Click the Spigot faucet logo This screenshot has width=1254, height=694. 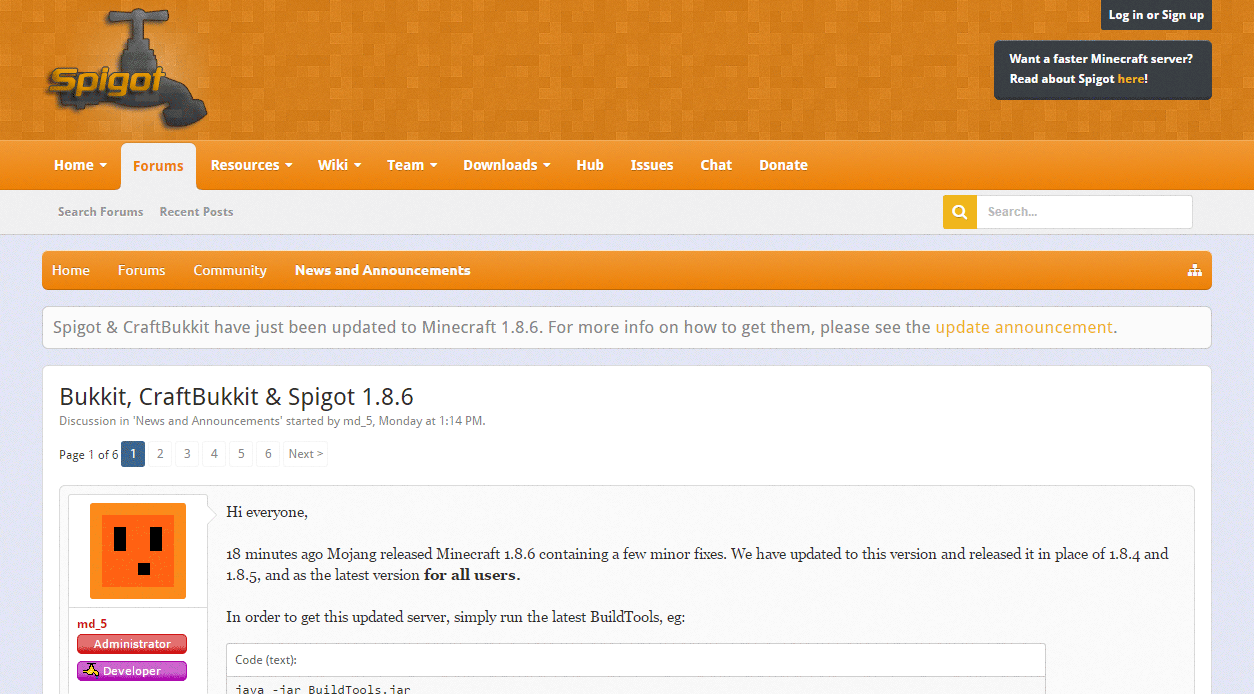pos(127,69)
